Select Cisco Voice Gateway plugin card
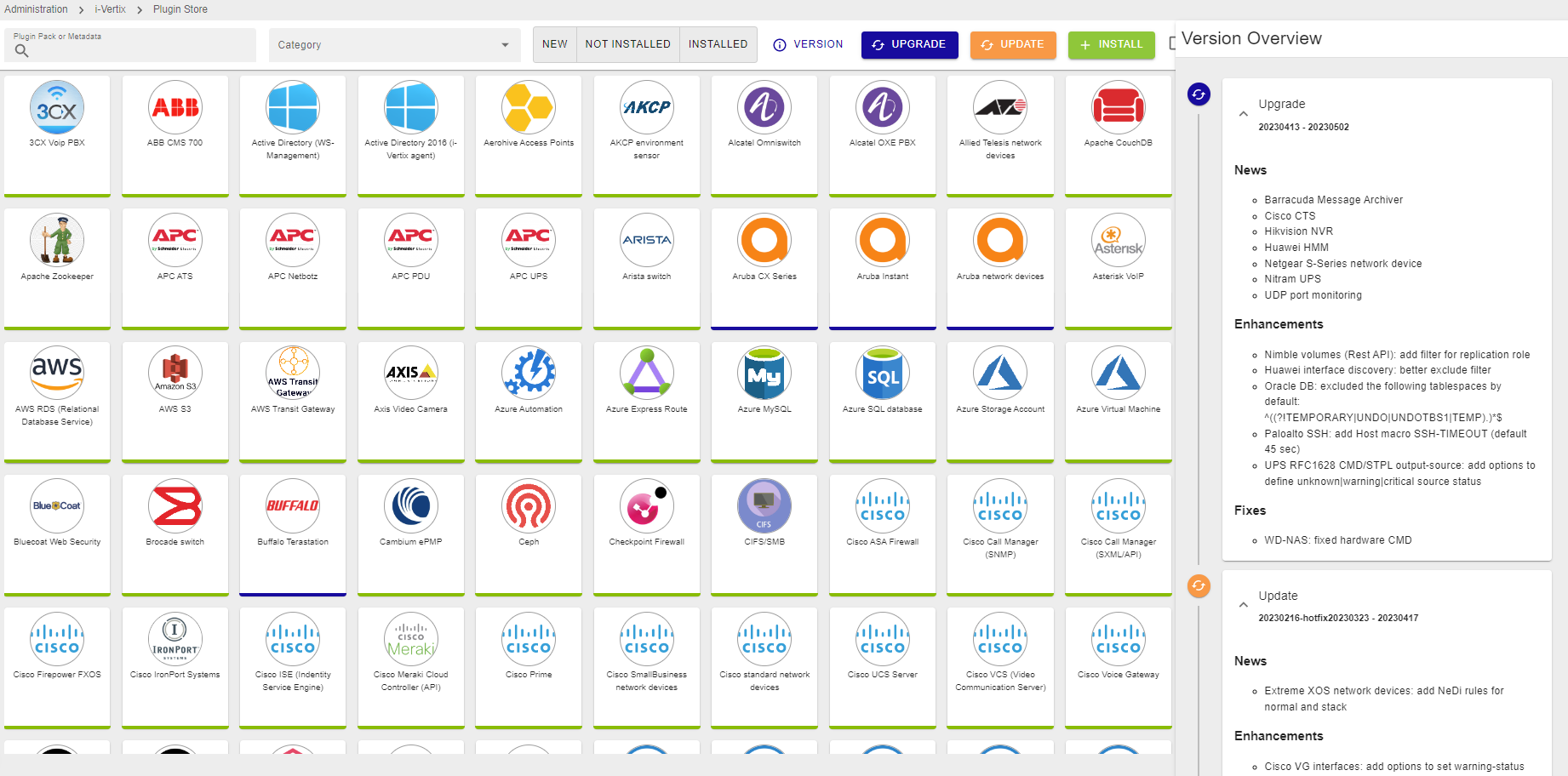Image resolution: width=1568 pixels, height=776 pixels. [x=1119, y=668]
